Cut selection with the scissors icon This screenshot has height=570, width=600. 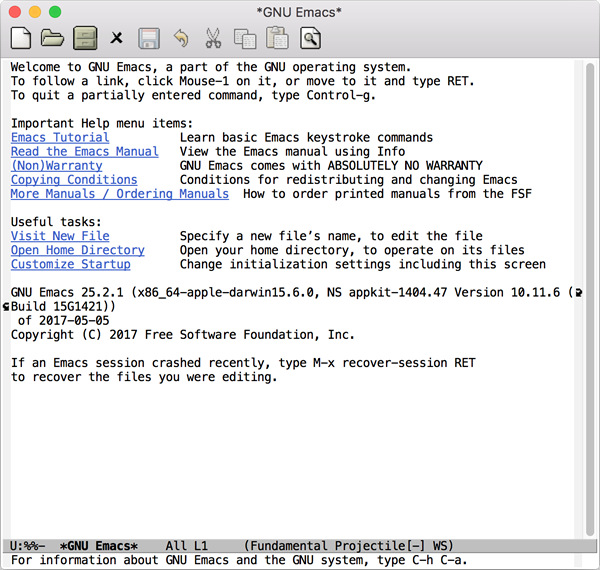213,38
